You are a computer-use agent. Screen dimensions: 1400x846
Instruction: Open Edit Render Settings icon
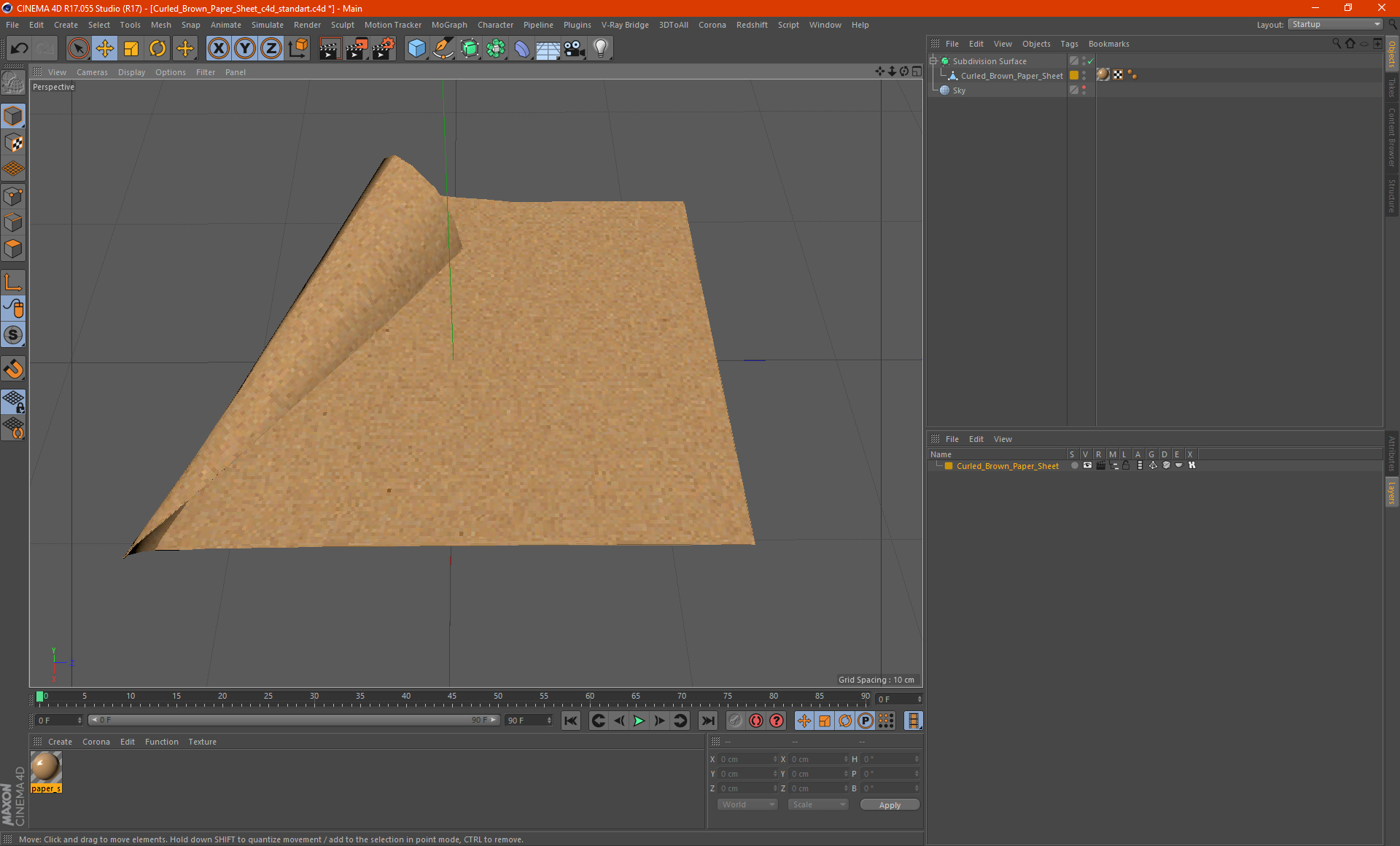(384, 49)
